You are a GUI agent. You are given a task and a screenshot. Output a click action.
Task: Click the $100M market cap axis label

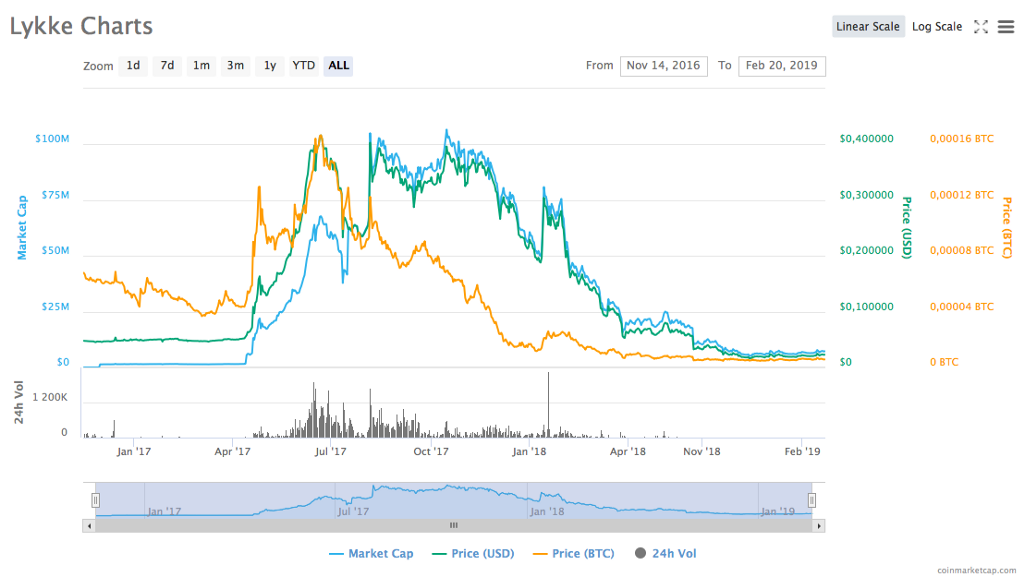click(52, 139)
